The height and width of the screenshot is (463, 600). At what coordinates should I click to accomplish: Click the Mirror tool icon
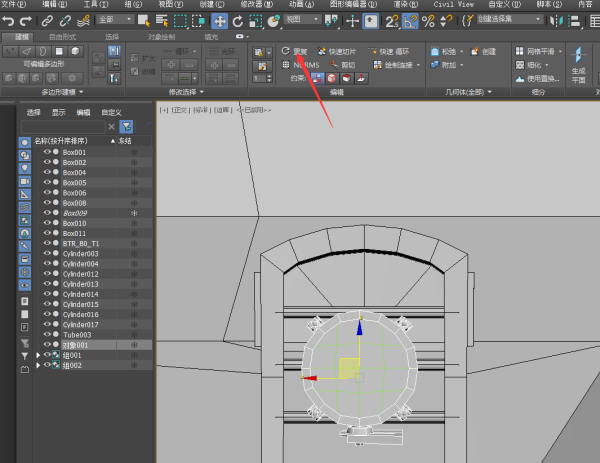556,21
